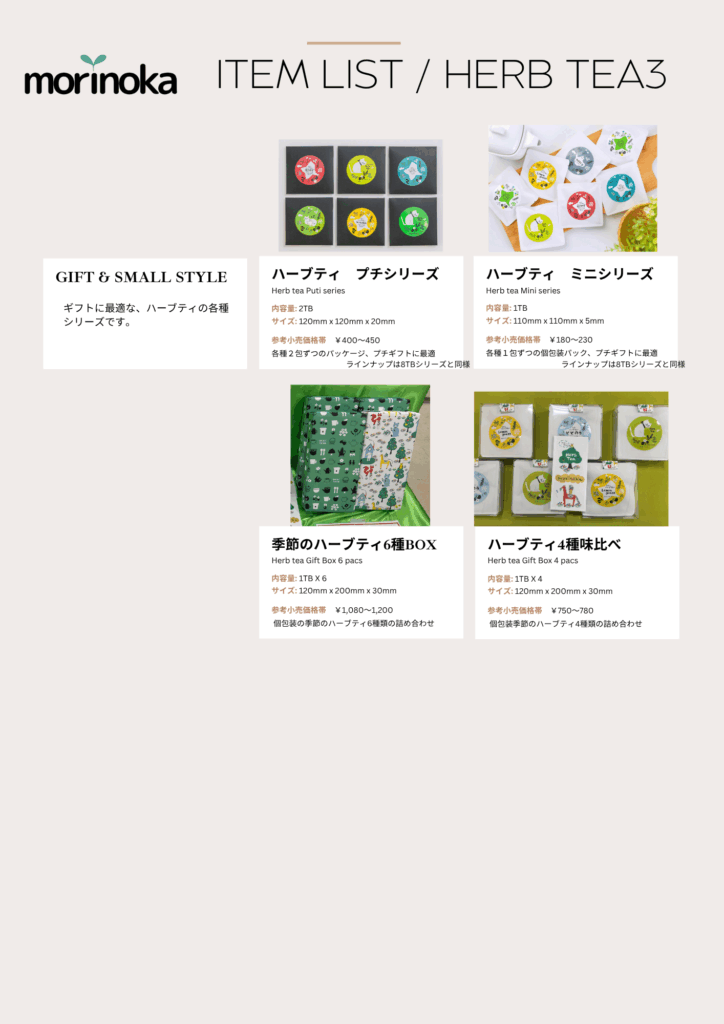Click the red tea label in Puti photo

pos(309,170)
